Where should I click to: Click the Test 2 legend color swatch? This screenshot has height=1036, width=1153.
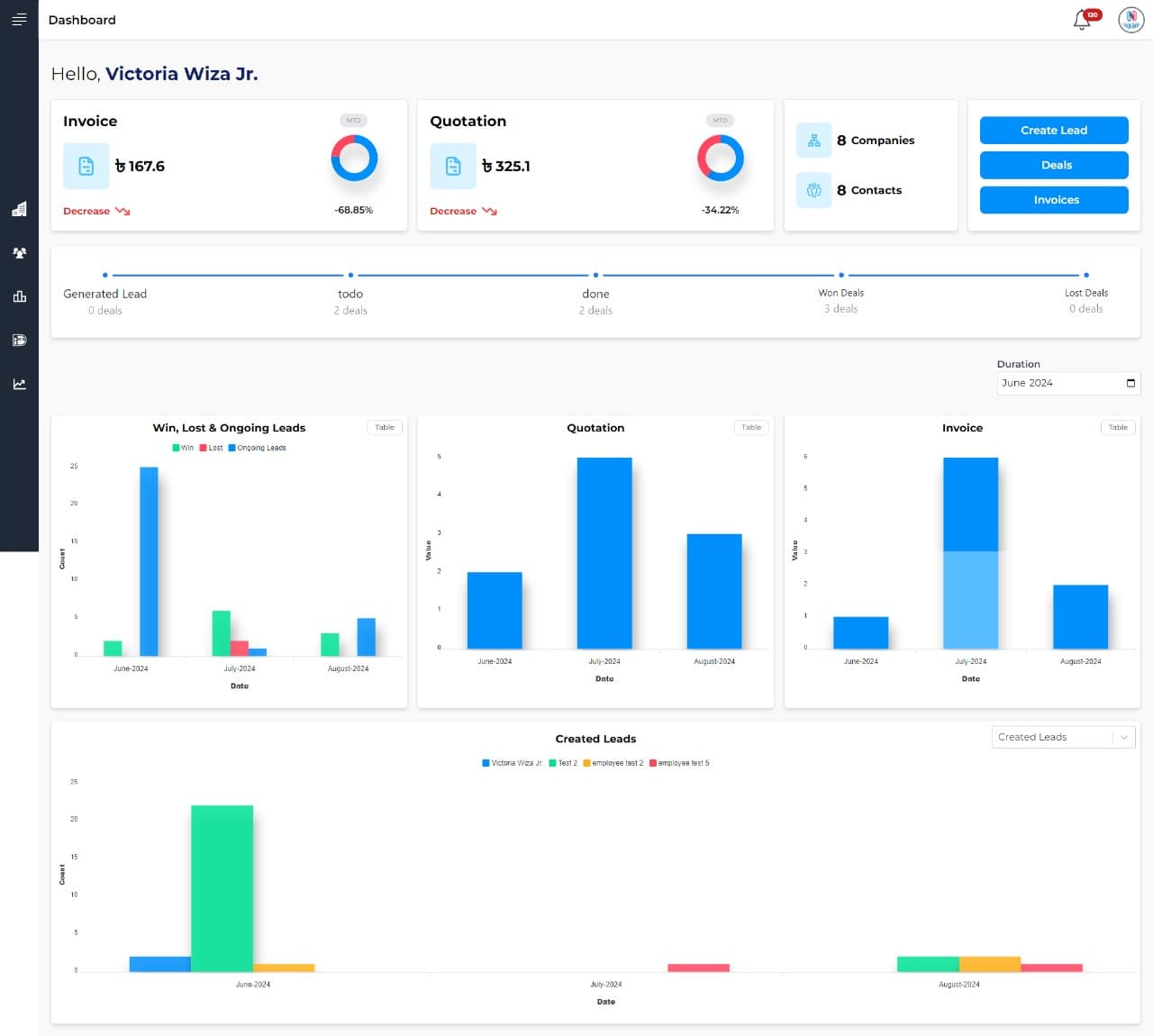[552, 763]
